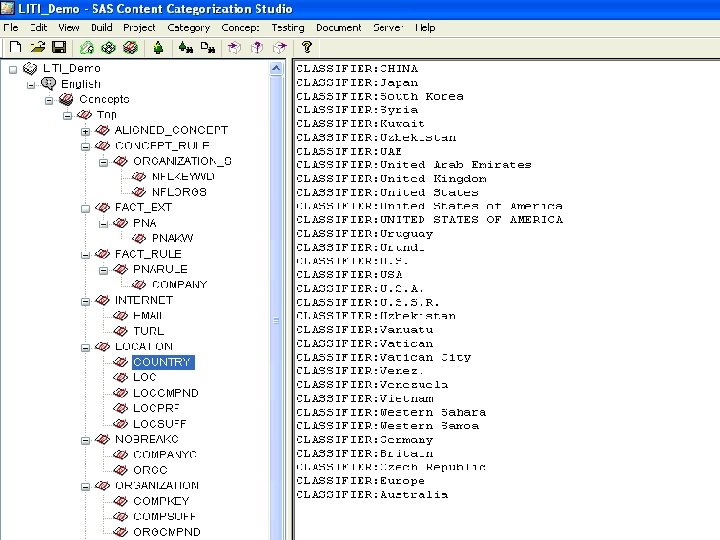Click the application icon in title bar
This screenshot has height=540, width=720.
click(x=7, y=8)
